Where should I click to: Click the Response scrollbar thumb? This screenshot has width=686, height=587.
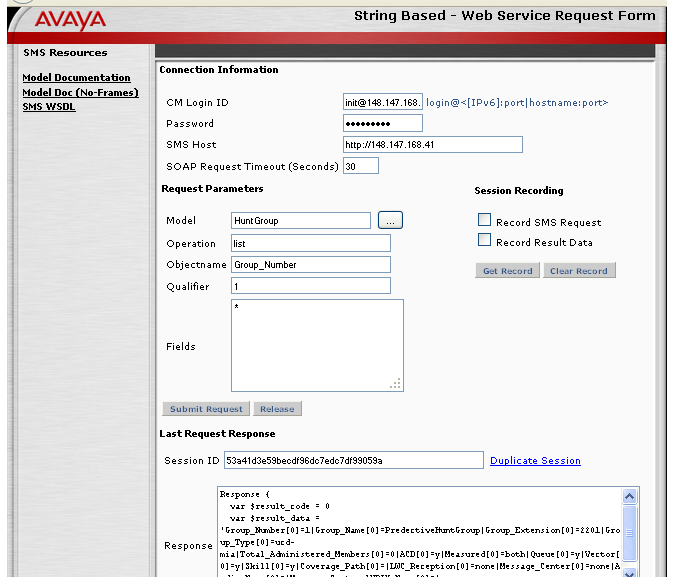pyautogui.click(x=630, y=533)
